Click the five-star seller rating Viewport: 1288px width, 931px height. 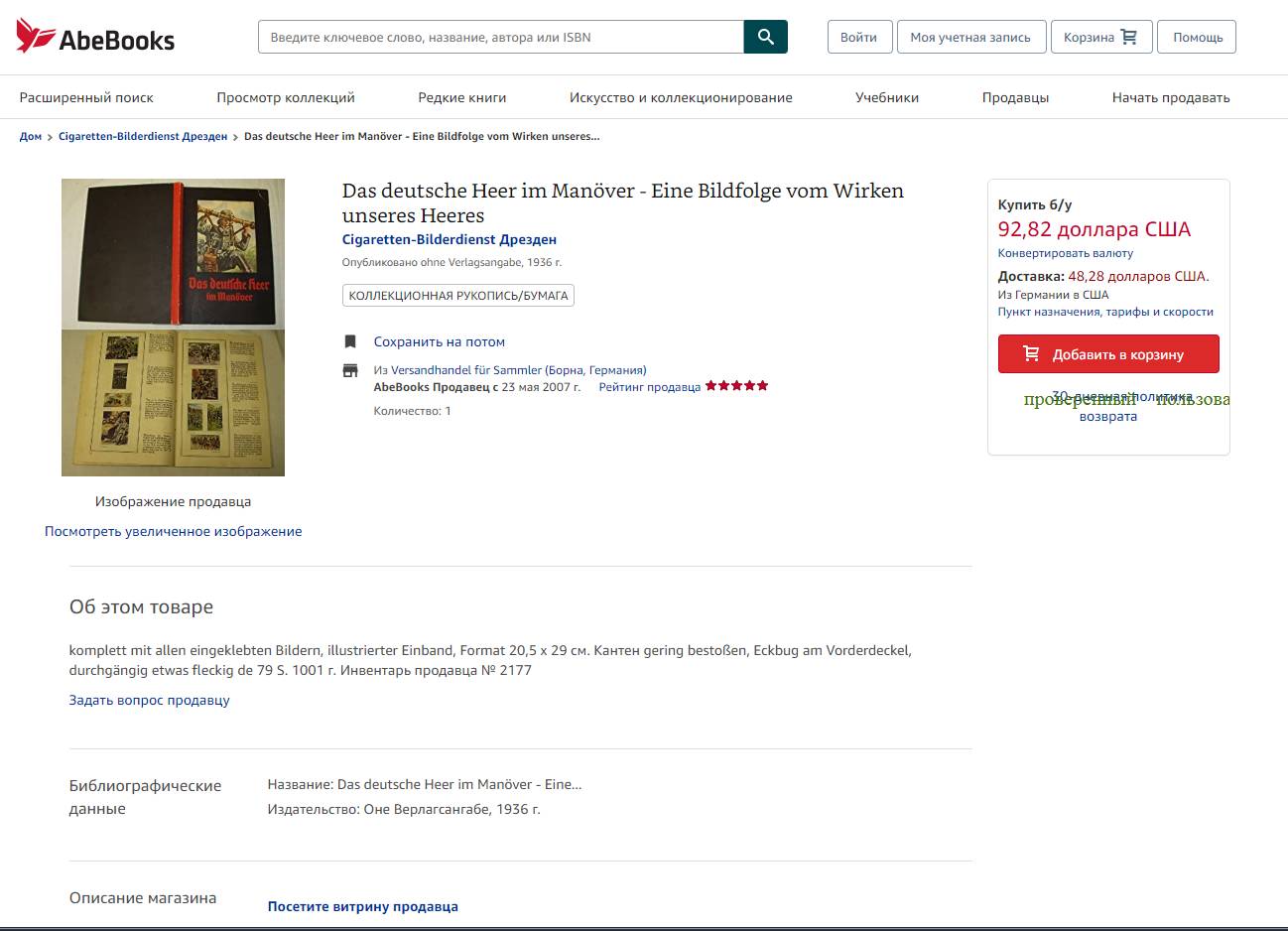tap(736, 386)
